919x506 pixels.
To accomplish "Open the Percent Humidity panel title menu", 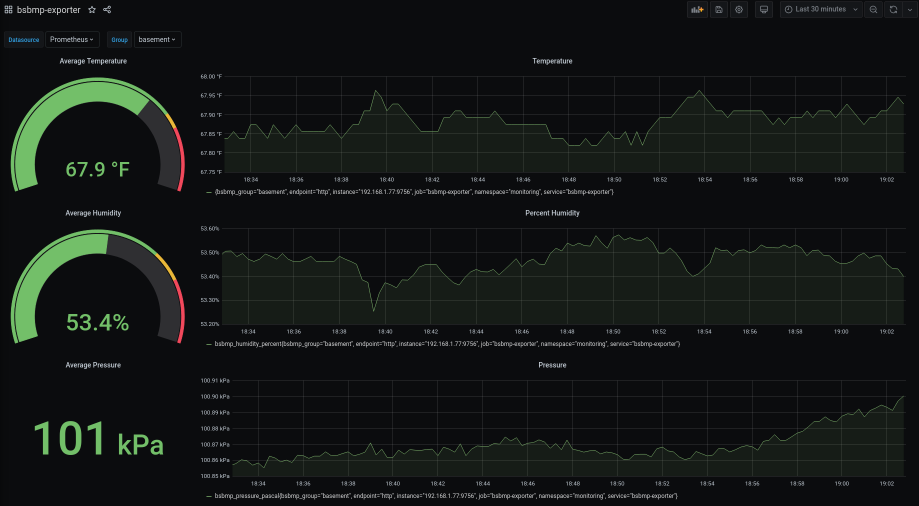I will (552, 213).
